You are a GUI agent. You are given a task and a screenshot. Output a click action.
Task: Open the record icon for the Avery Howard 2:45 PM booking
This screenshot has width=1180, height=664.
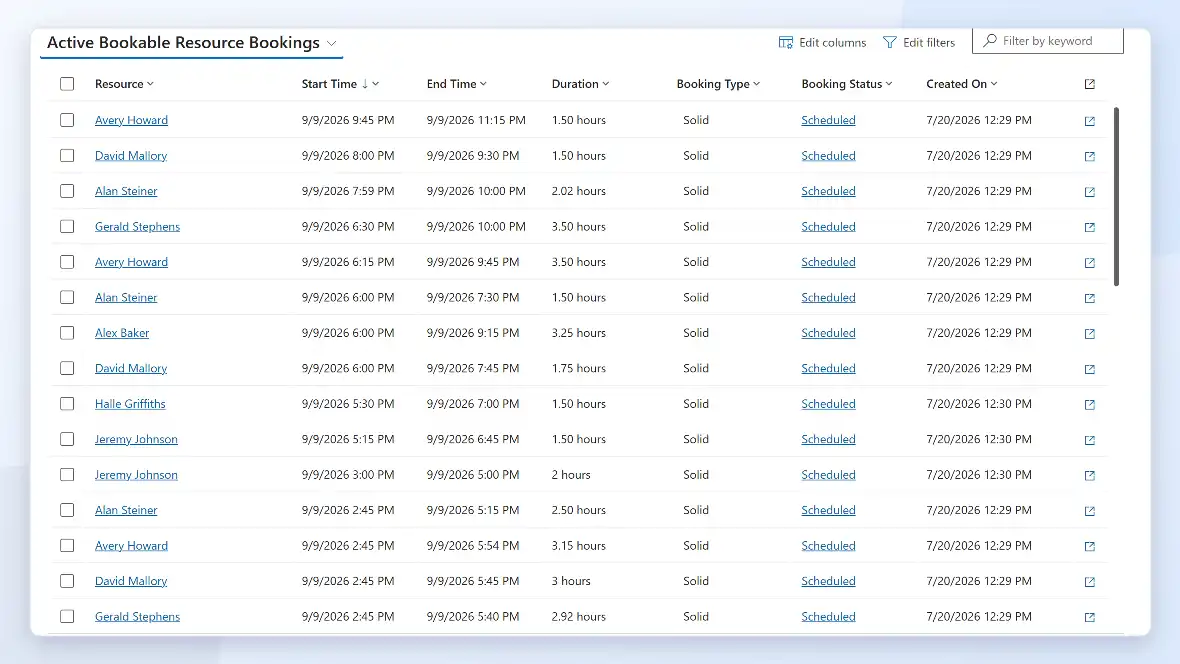1089,546
